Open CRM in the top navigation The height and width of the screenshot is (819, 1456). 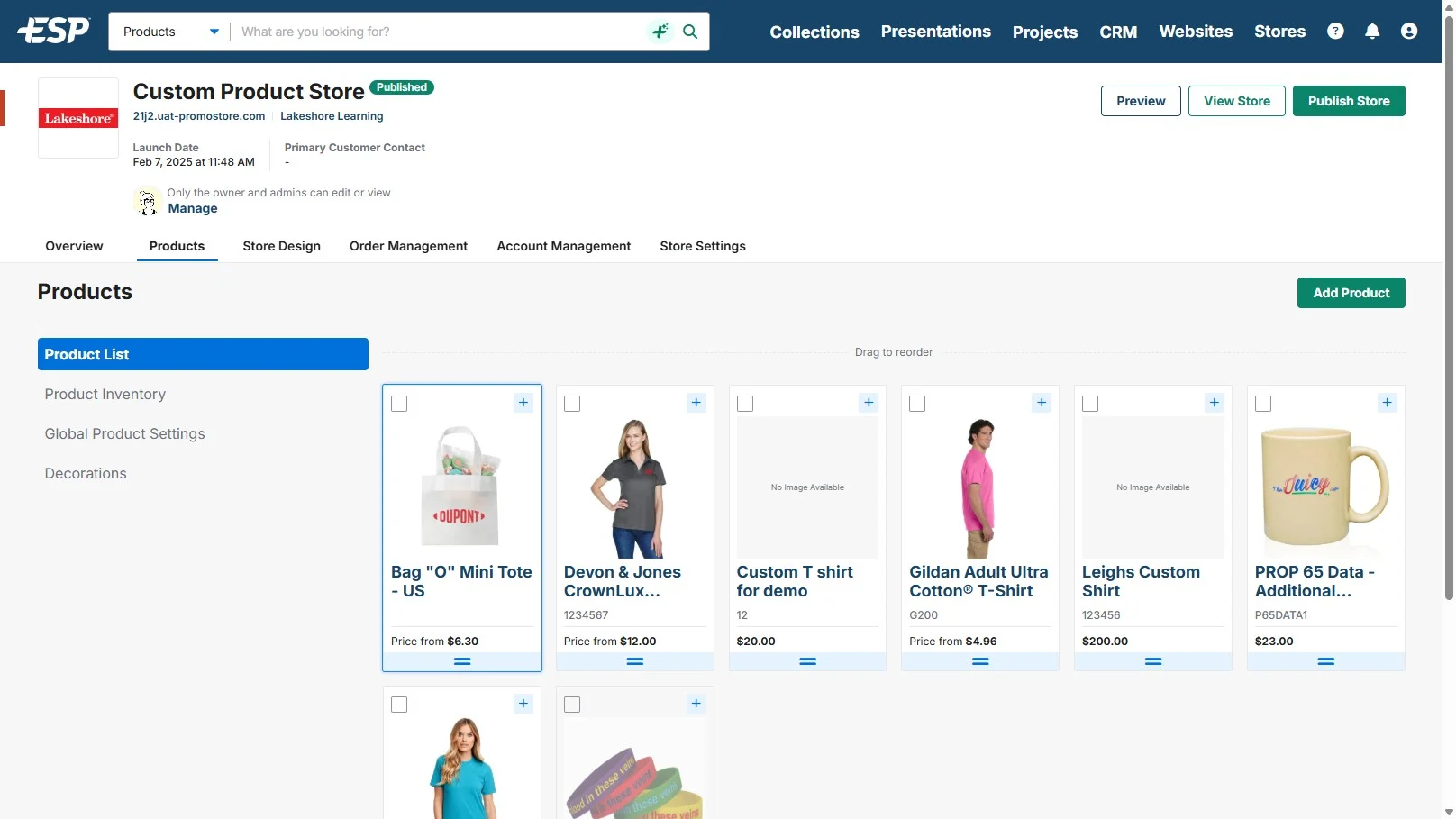[1118, 32]
